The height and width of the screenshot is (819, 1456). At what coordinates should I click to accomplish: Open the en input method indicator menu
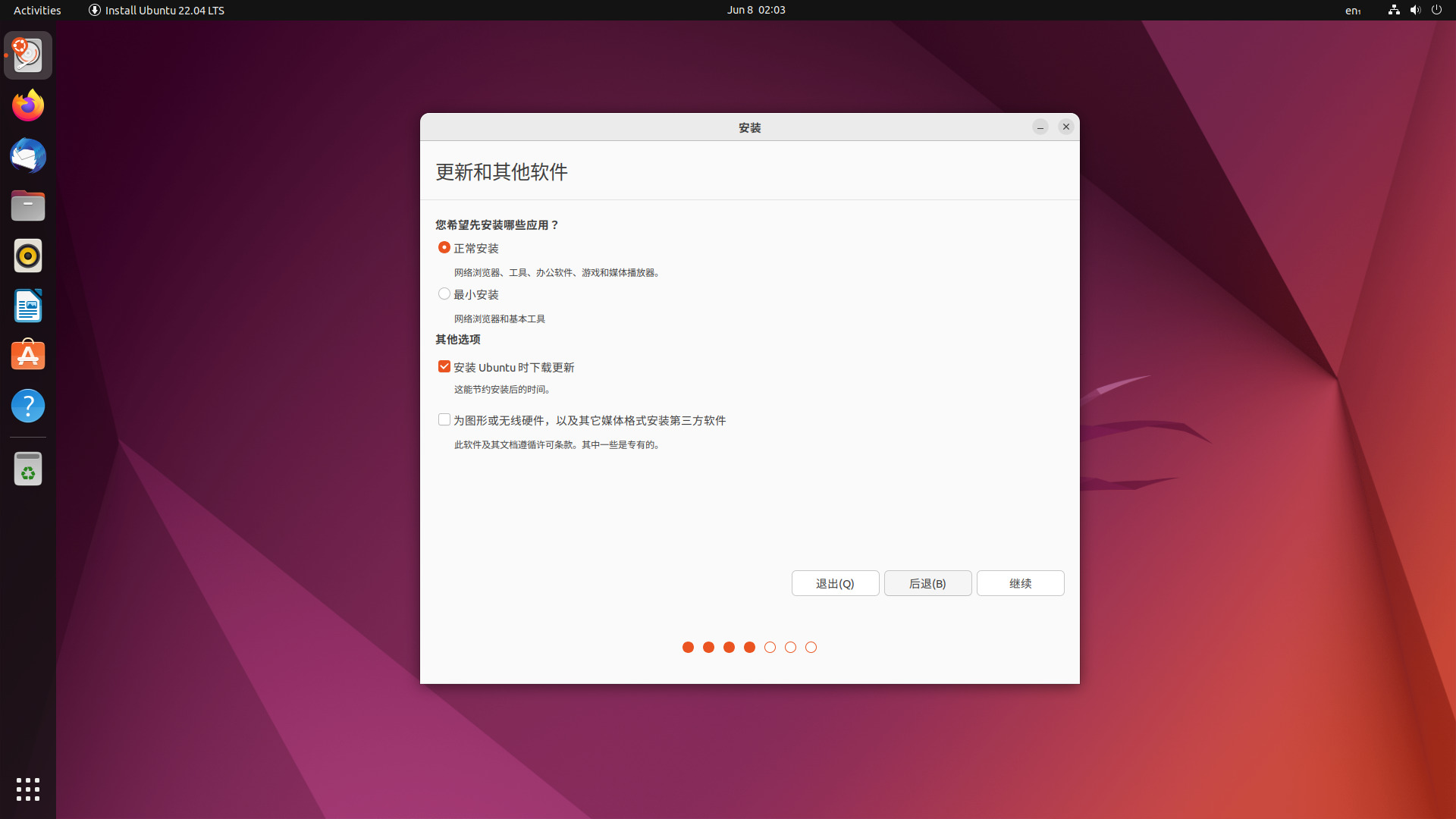pos(1353,10)
